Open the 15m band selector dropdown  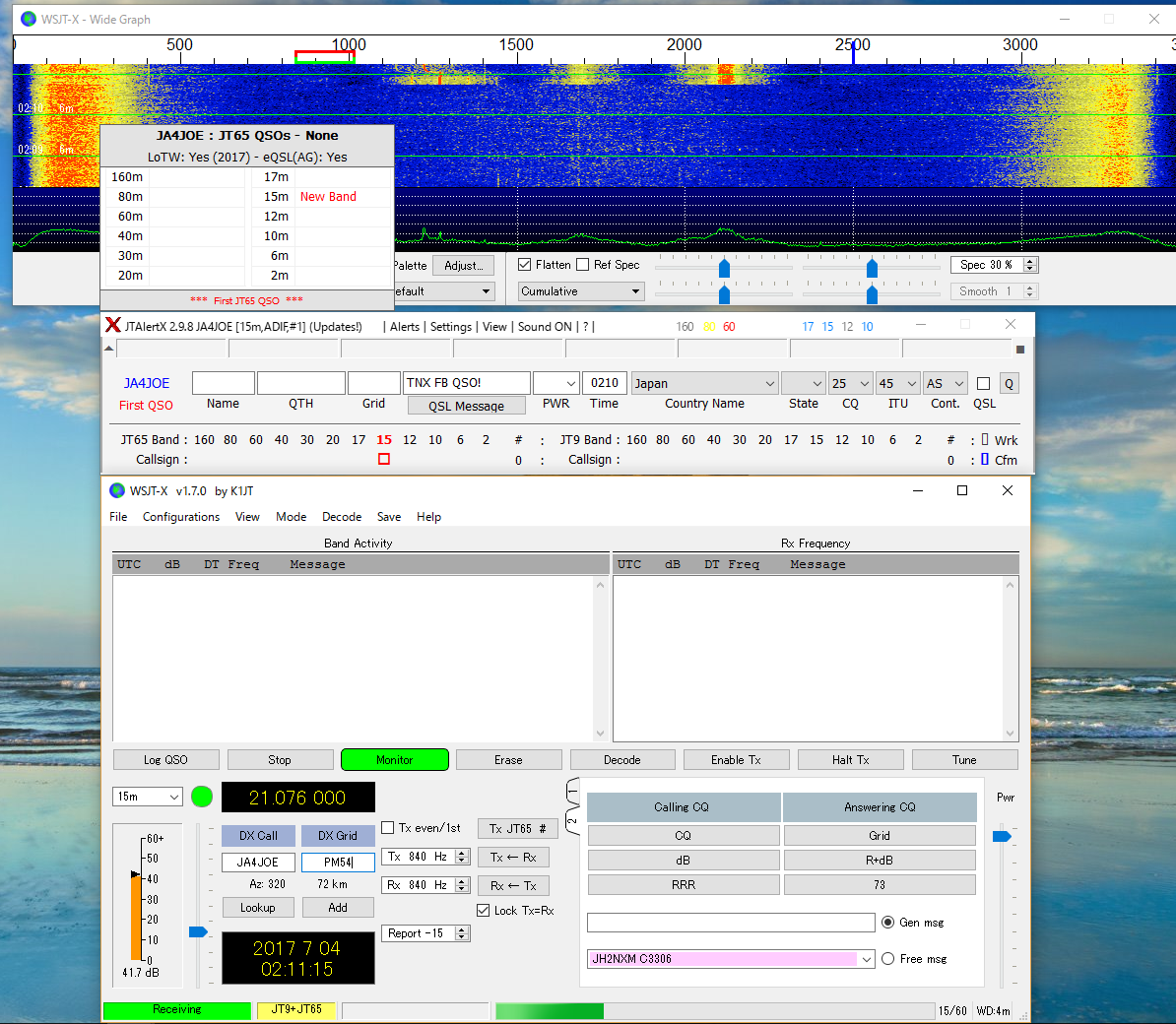coord(148,797)
